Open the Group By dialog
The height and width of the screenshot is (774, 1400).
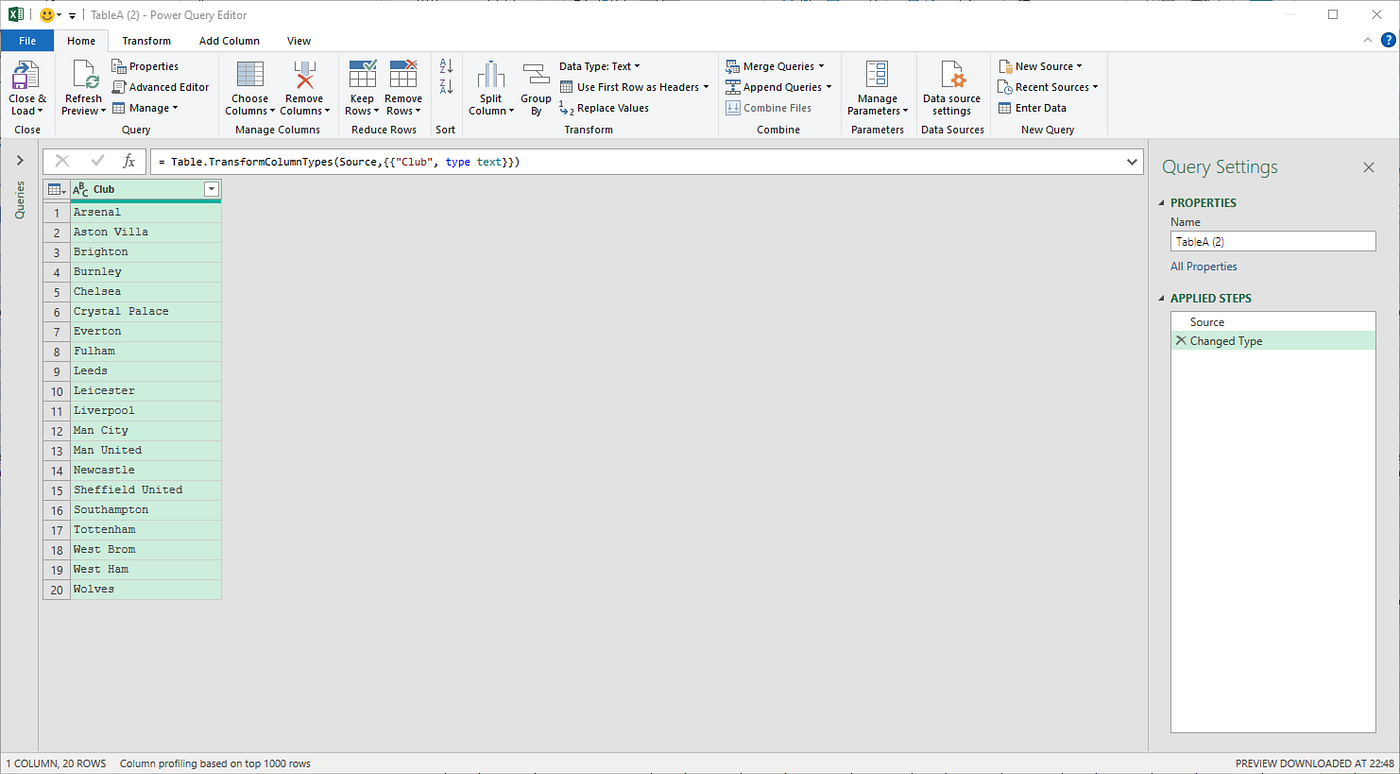[536, 88]
